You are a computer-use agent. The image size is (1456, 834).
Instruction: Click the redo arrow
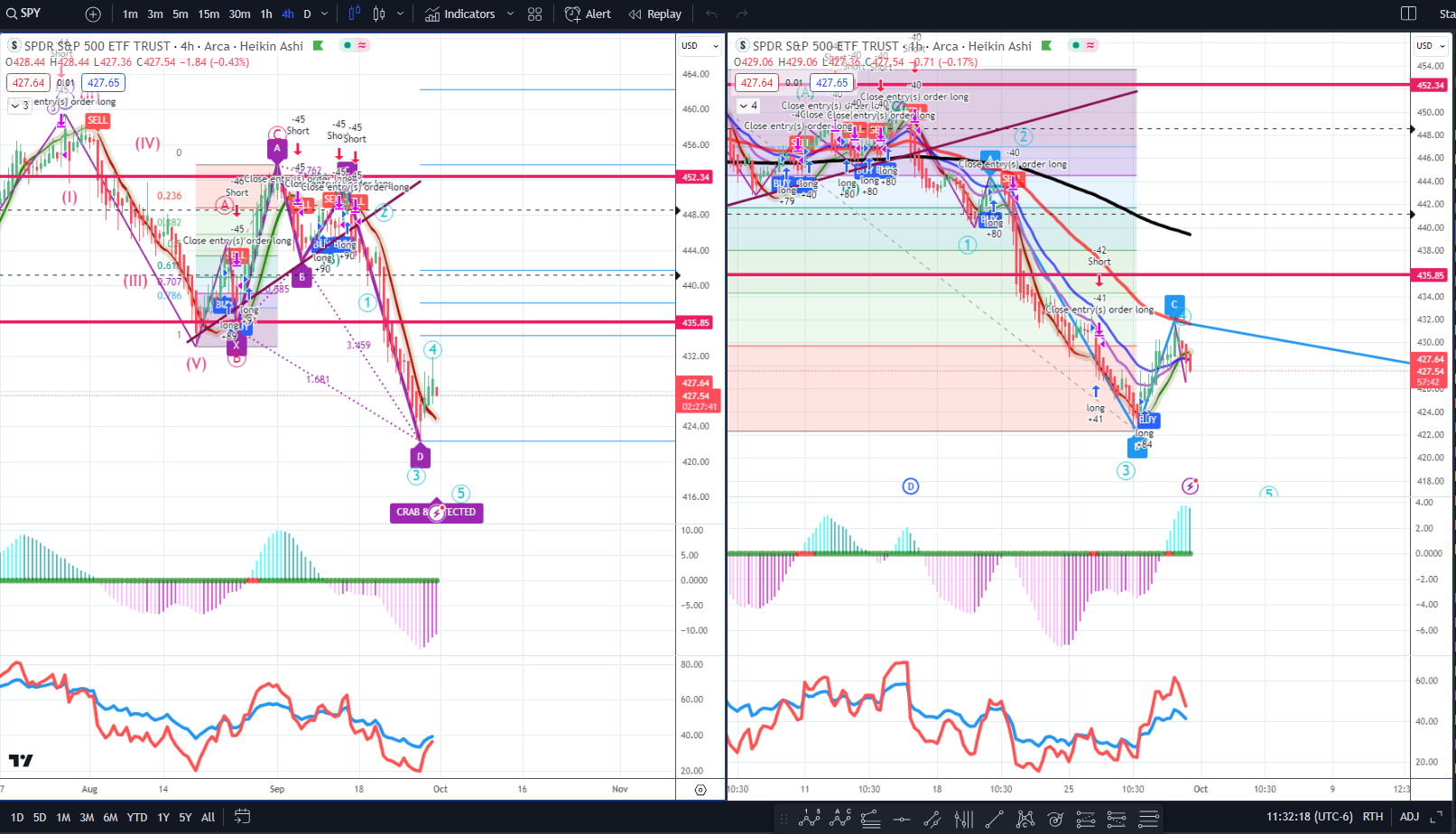click(x=742, y=14)
